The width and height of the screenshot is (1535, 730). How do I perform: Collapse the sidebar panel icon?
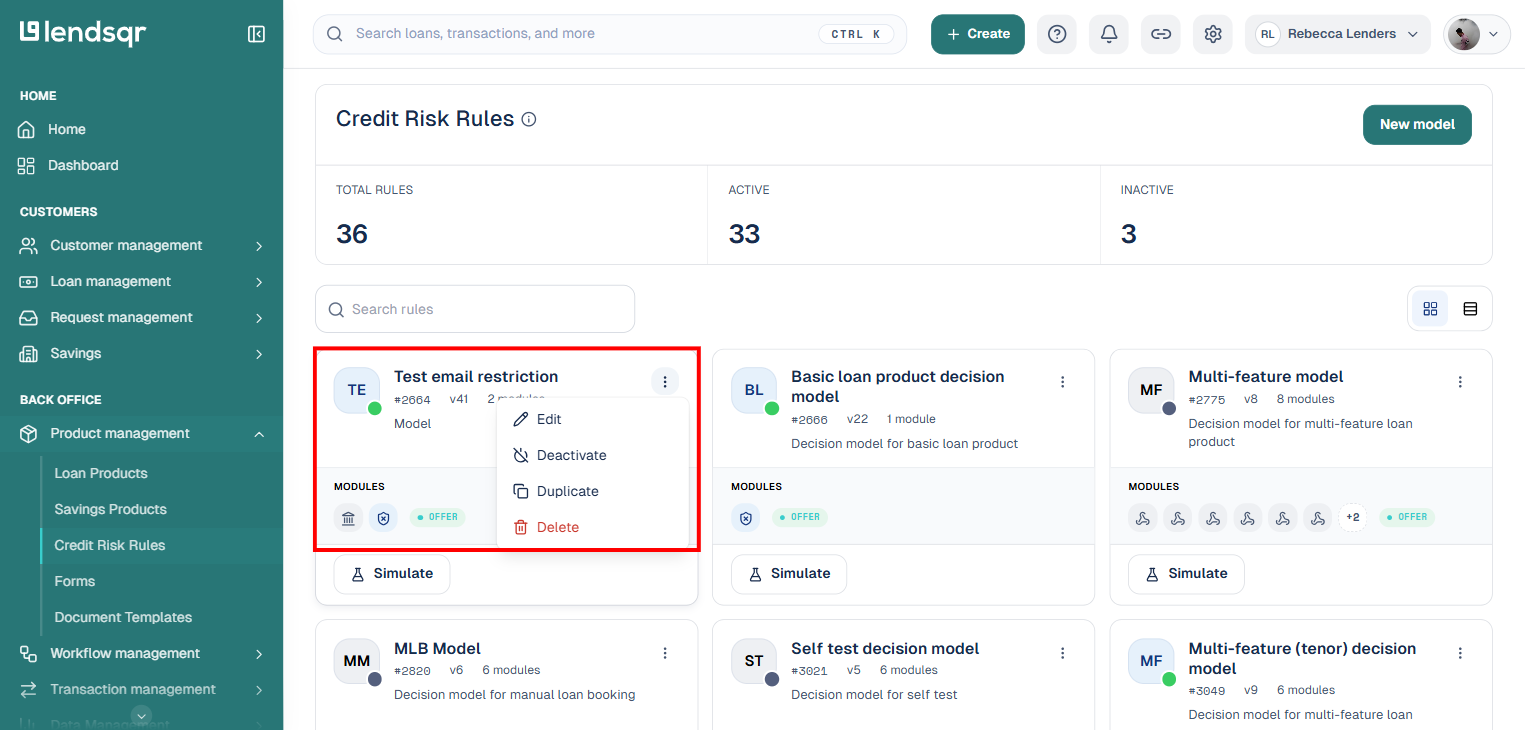tap(256, 34)
